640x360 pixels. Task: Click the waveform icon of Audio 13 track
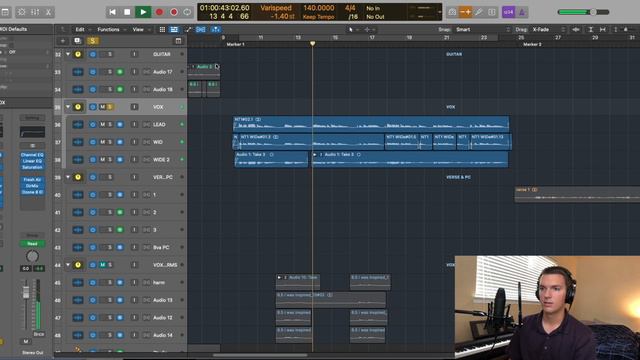pyautogui.click(x=78, y=300)
